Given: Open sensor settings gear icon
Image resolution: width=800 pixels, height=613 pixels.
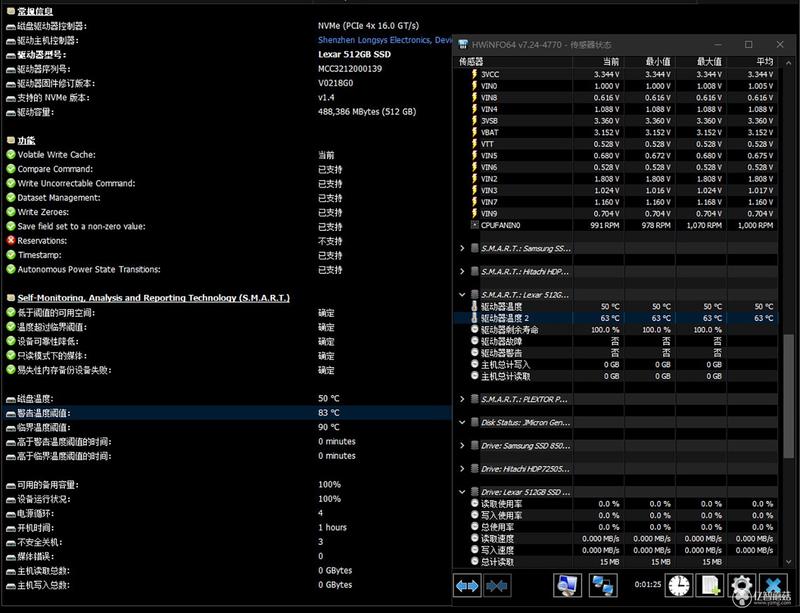Looking at the screenshot, I should (742, 585).
